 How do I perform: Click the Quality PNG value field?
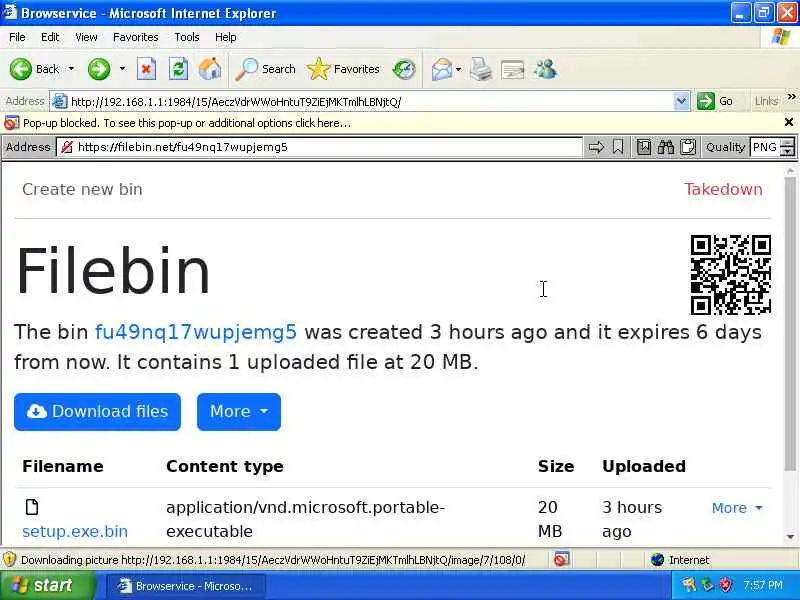click(764, 147)
